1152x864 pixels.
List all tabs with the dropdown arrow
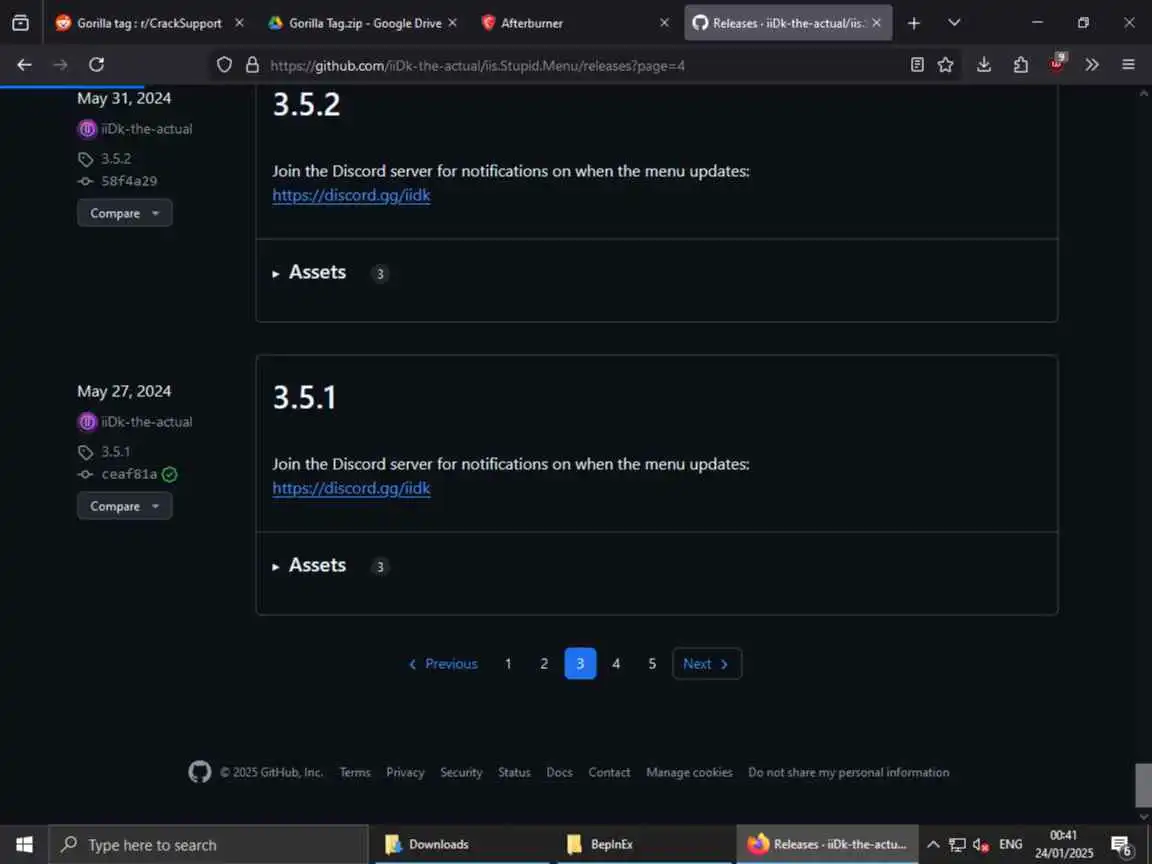click(x=954, y=23)
